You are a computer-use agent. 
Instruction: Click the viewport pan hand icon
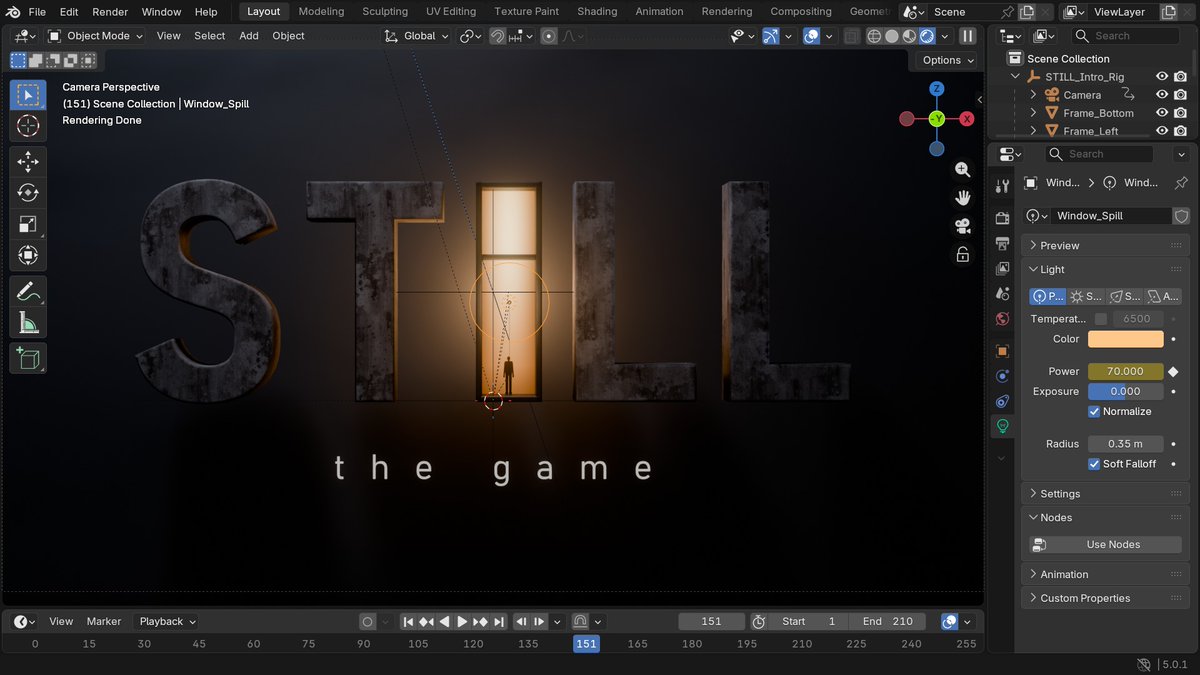point(962,198)
